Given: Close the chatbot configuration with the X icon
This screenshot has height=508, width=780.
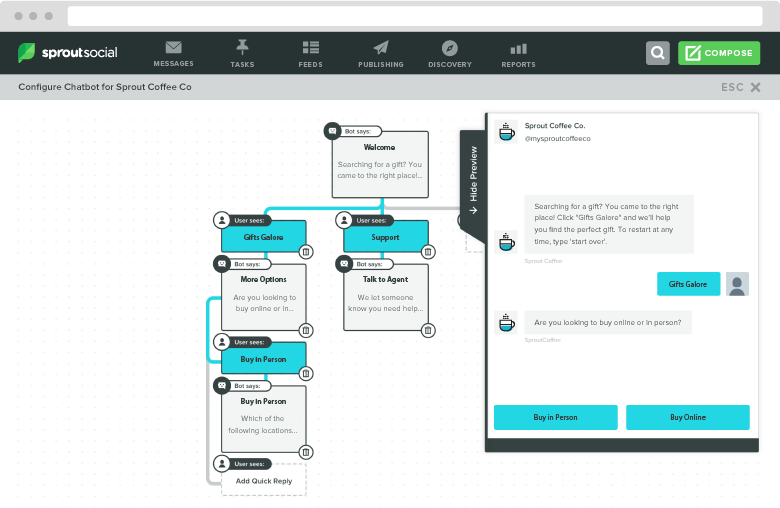Looking at the screenshot, I should pos(755,87).
